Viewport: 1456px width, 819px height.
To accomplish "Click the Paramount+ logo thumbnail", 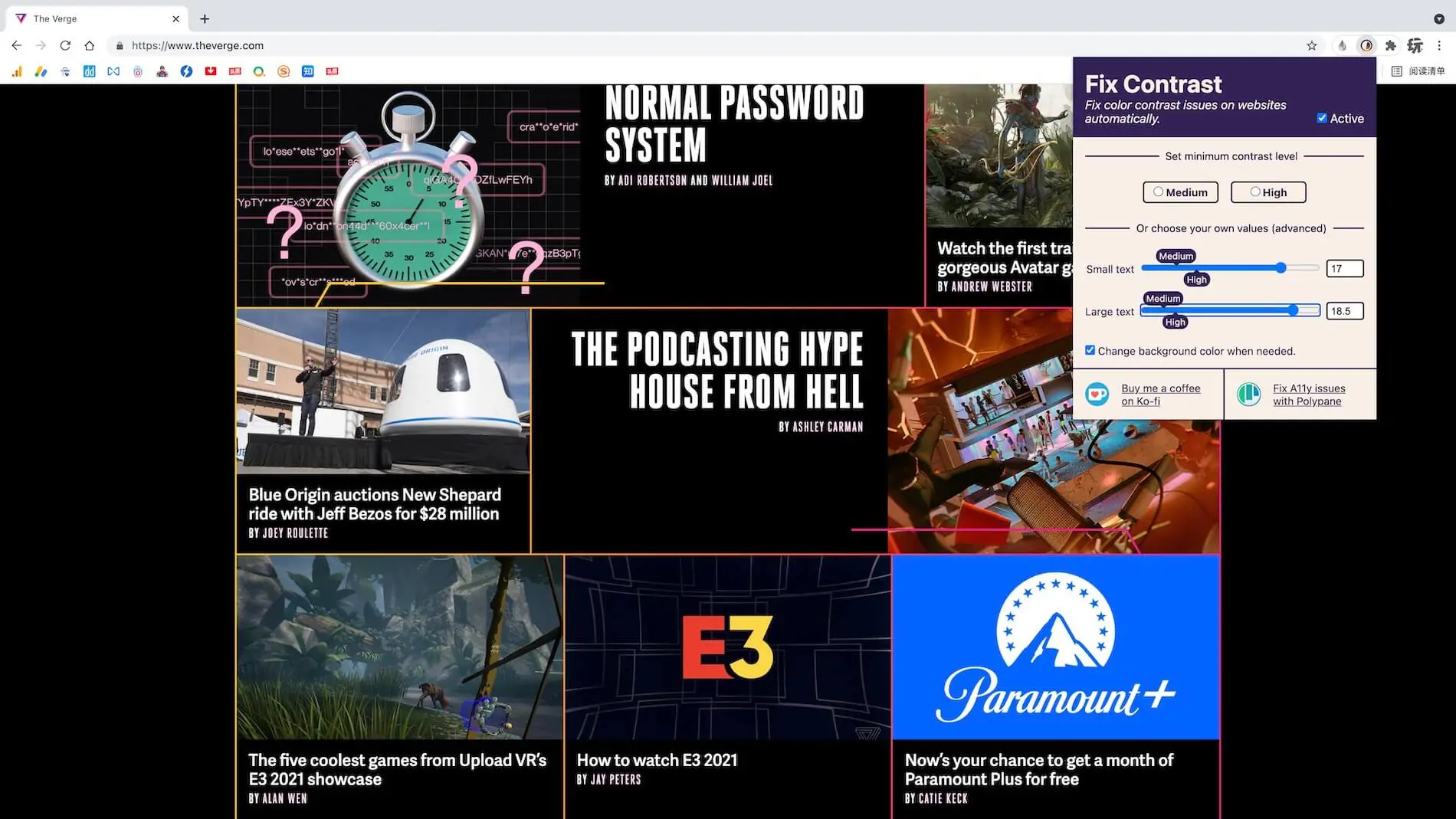I will [1055, 647].
